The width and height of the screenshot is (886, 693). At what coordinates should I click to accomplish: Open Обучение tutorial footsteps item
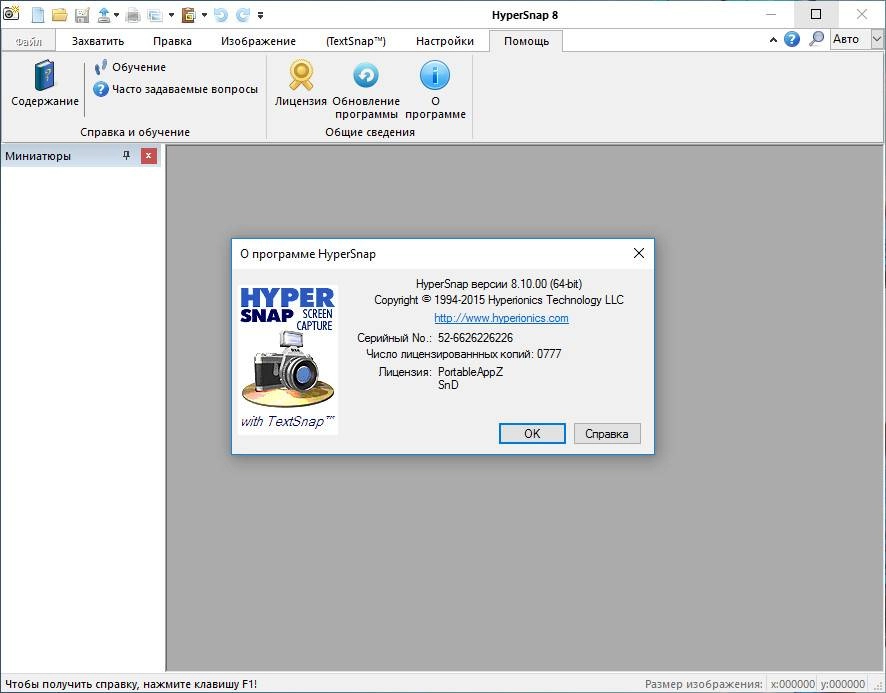tap(131, 67)
